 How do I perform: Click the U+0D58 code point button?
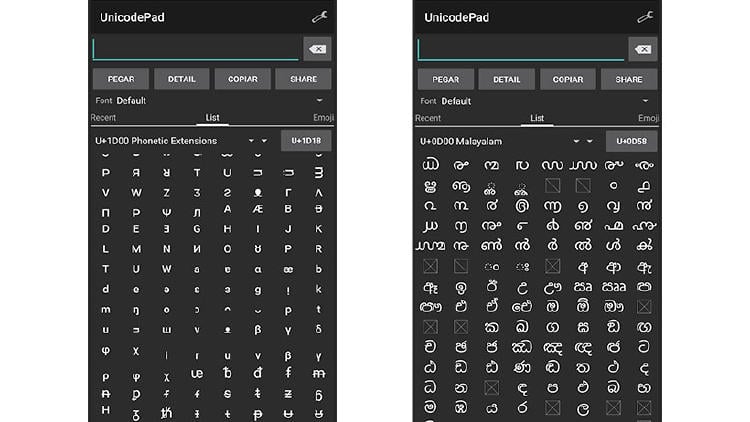631,141
